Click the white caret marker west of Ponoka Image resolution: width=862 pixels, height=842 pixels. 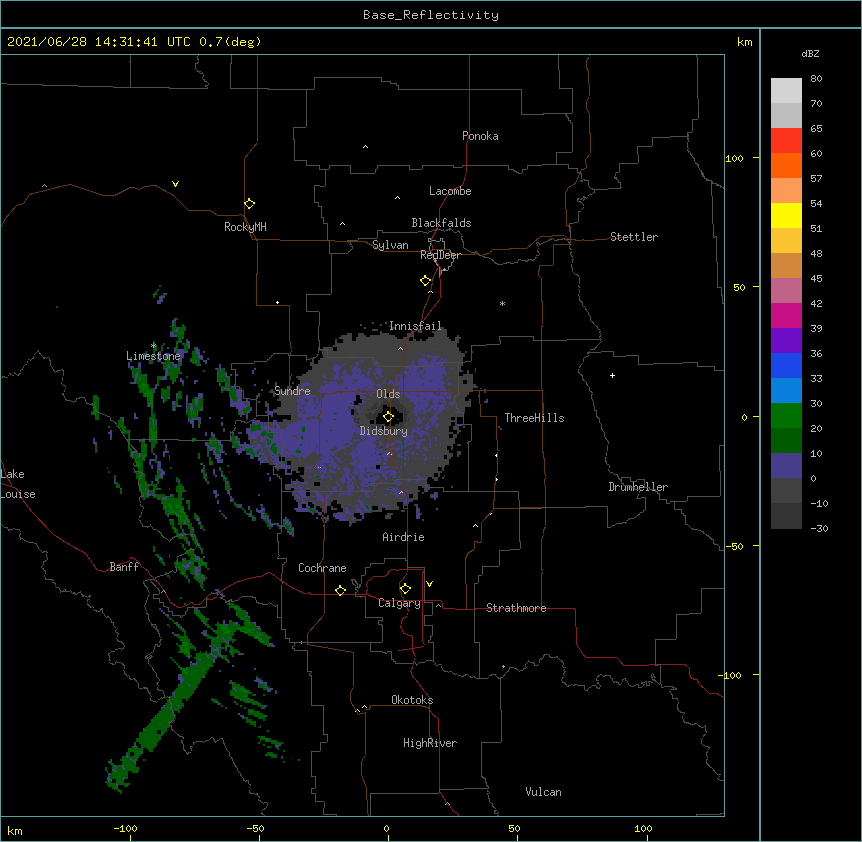pos(366,147)
